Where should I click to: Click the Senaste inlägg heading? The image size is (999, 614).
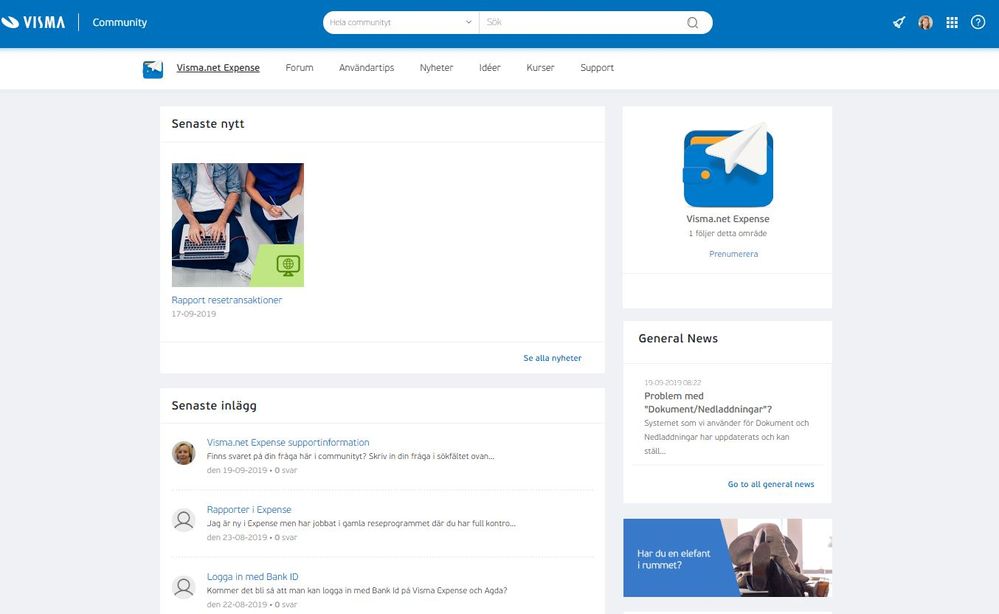click(x=214, y=406)
